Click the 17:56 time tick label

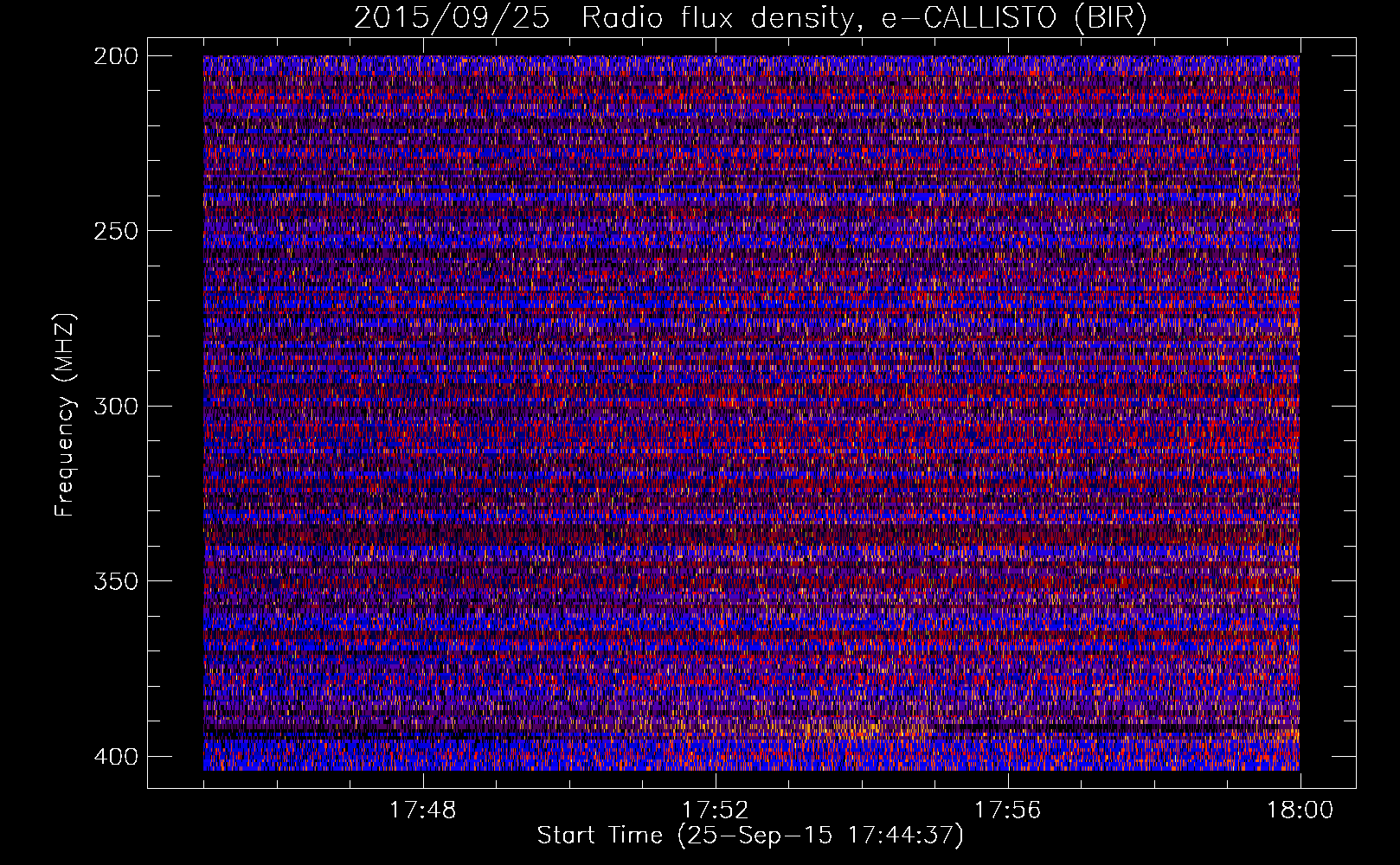(1008, 811)
